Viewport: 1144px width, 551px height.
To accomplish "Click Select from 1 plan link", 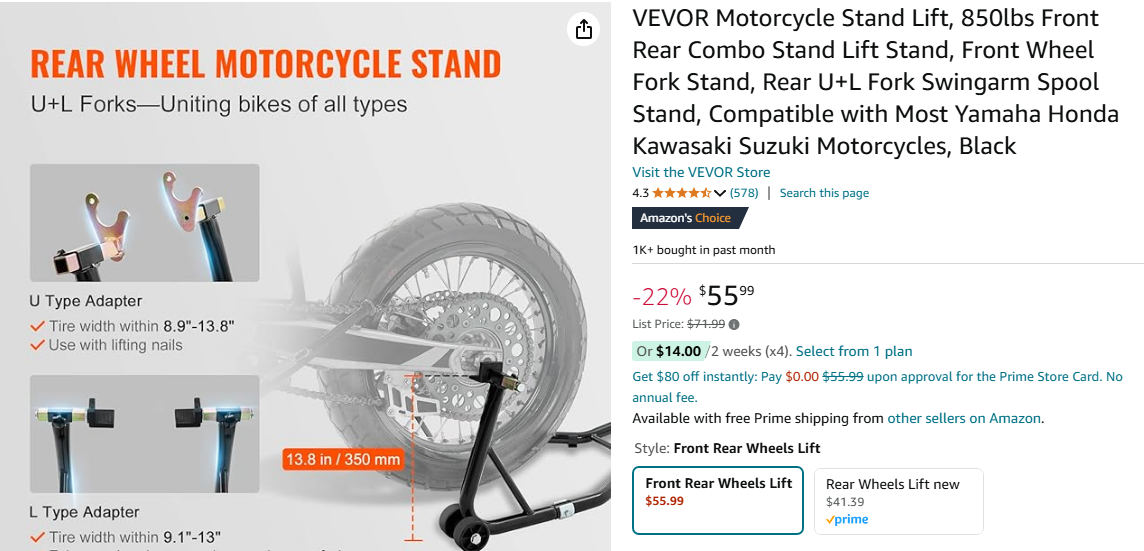I will 853,351.
